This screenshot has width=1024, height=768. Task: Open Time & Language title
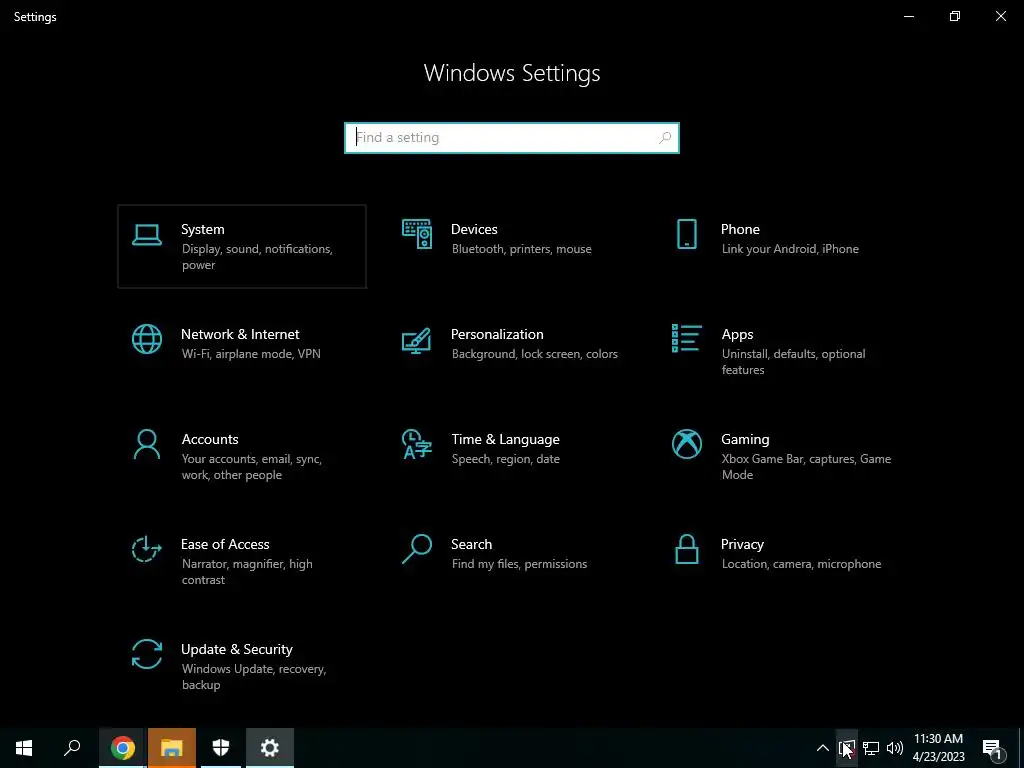(x=505, y=440)
